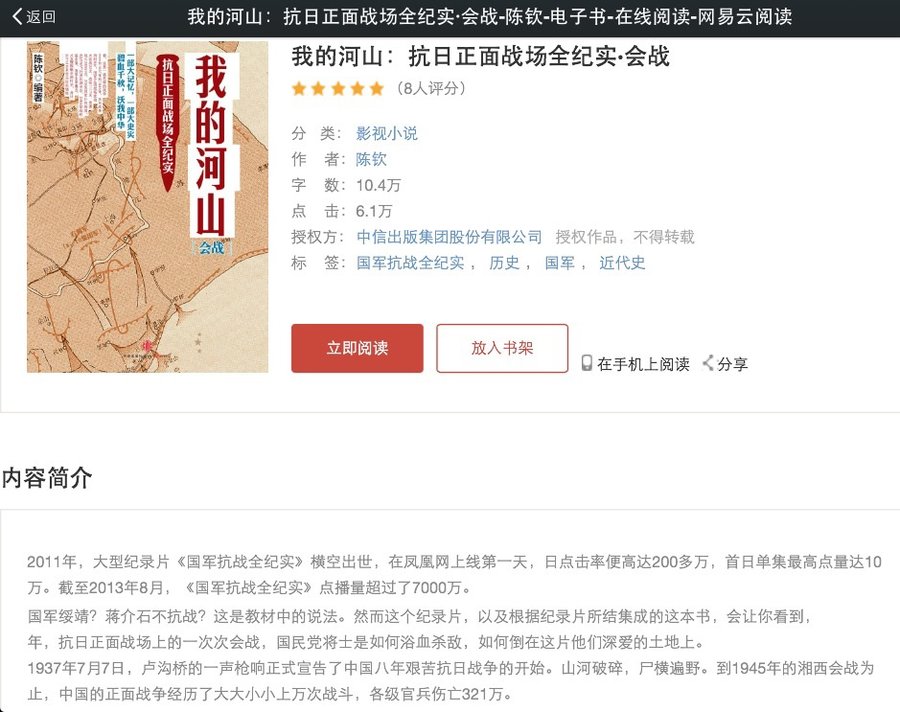This screenshot has height=712, width=900.
Task: Click the 我的河山 book cover image
Action: pos(147,207)
